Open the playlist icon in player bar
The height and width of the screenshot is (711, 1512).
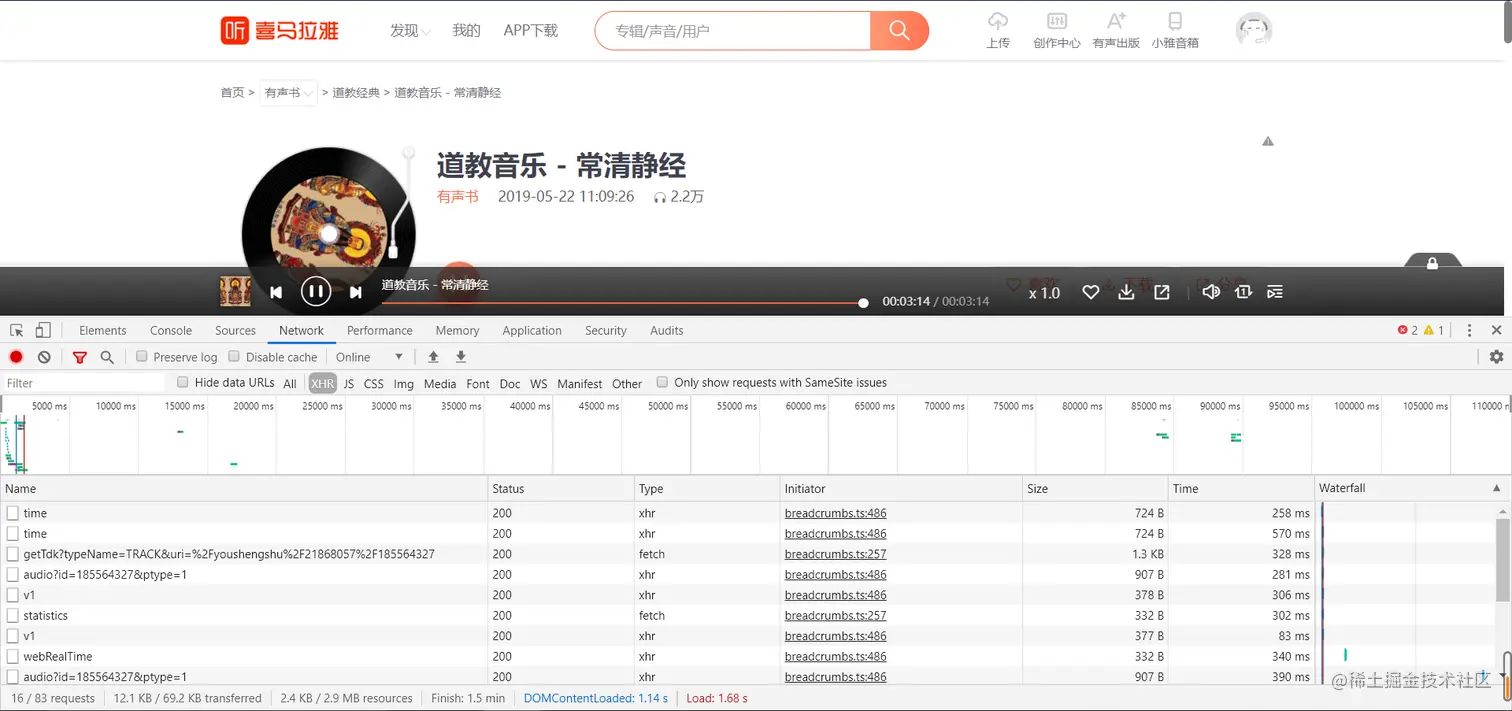pyautogui.click(x=1275, y=292)
